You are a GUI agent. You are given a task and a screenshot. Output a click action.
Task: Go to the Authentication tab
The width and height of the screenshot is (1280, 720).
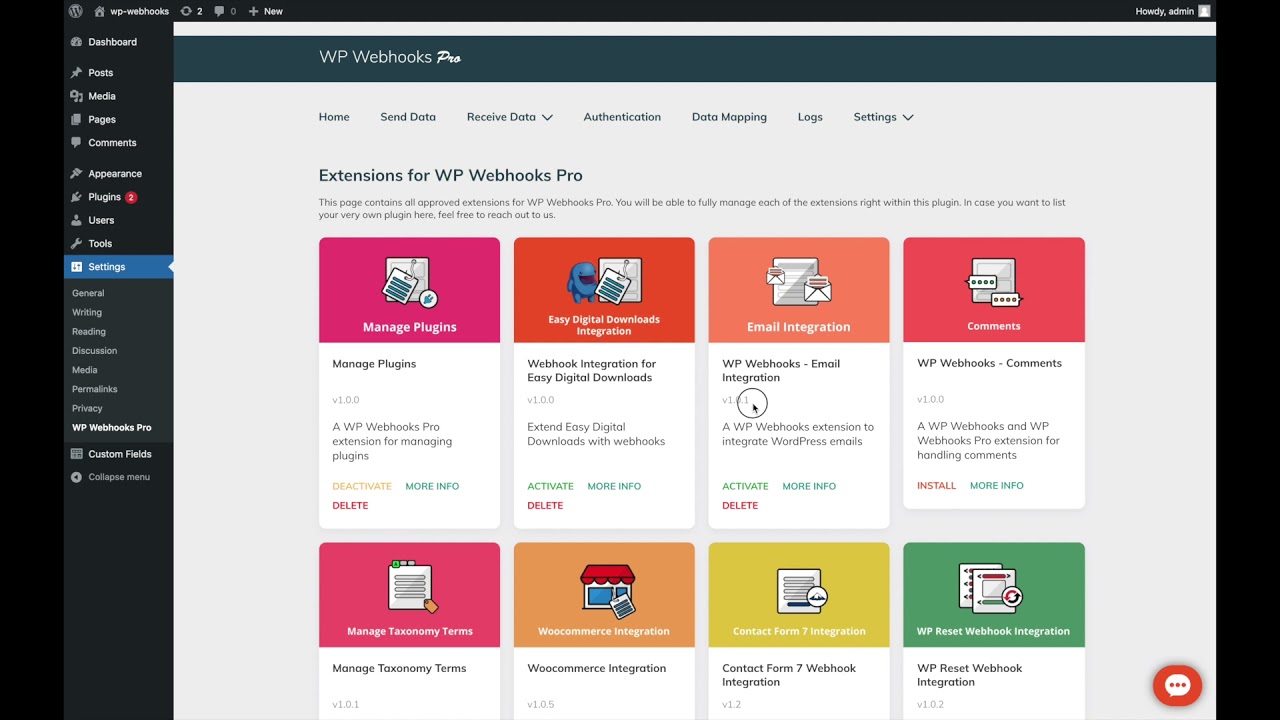tap(622, 117)
